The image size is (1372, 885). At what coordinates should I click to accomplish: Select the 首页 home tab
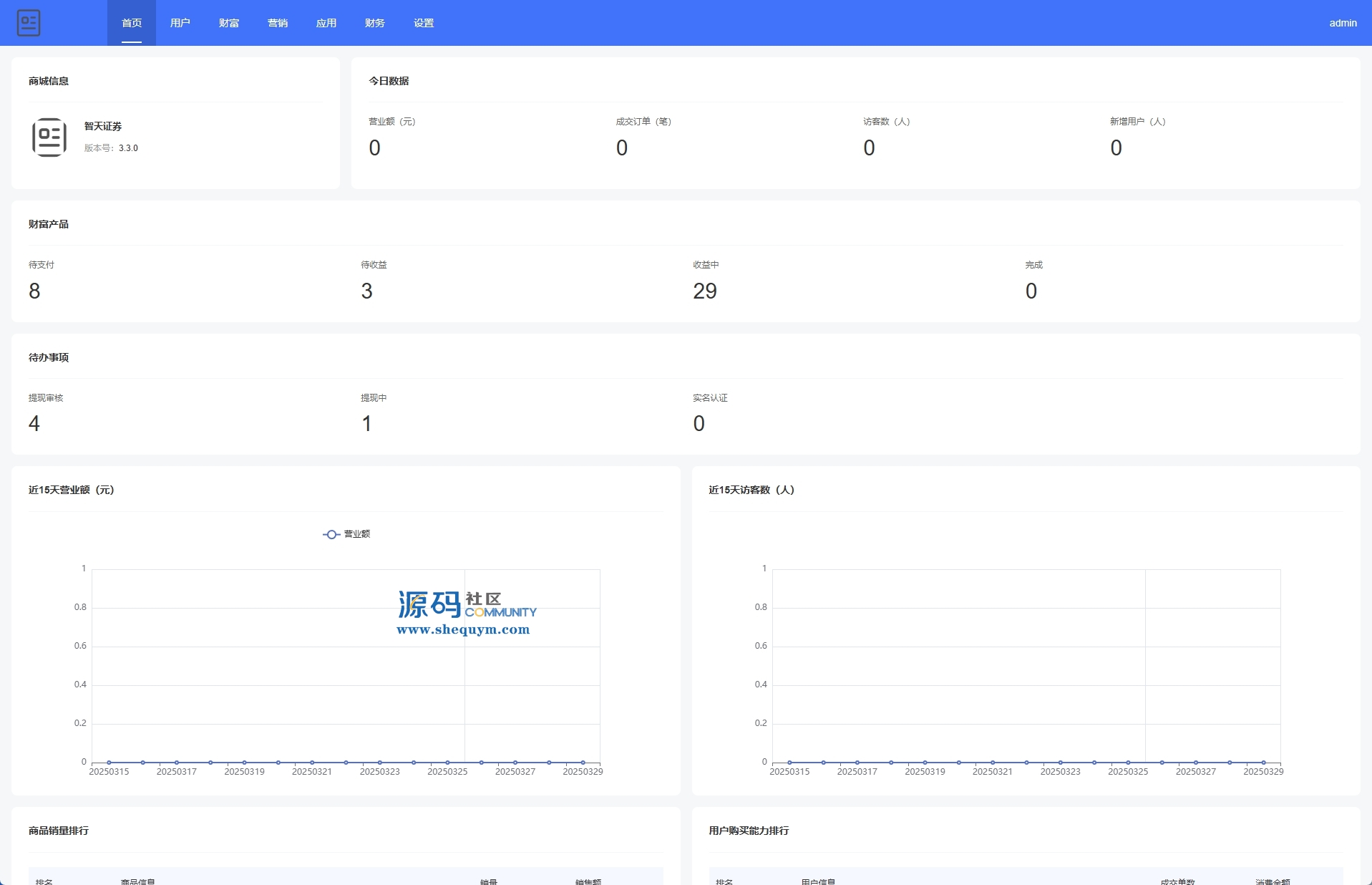(132, 23)
